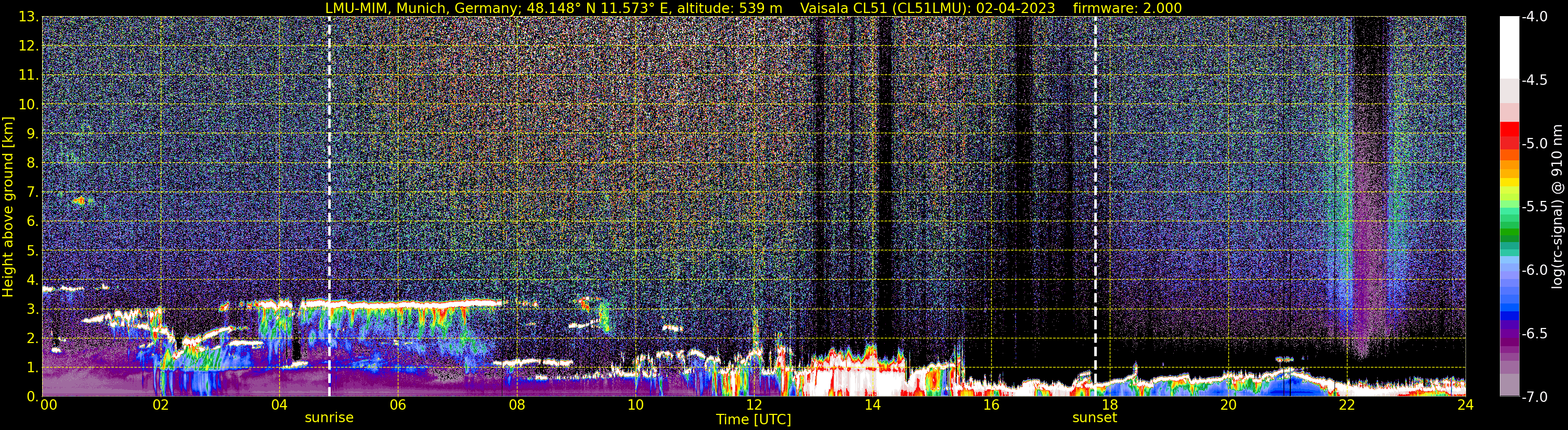Click the time-axis tick label "22"

coord(1347,405)
